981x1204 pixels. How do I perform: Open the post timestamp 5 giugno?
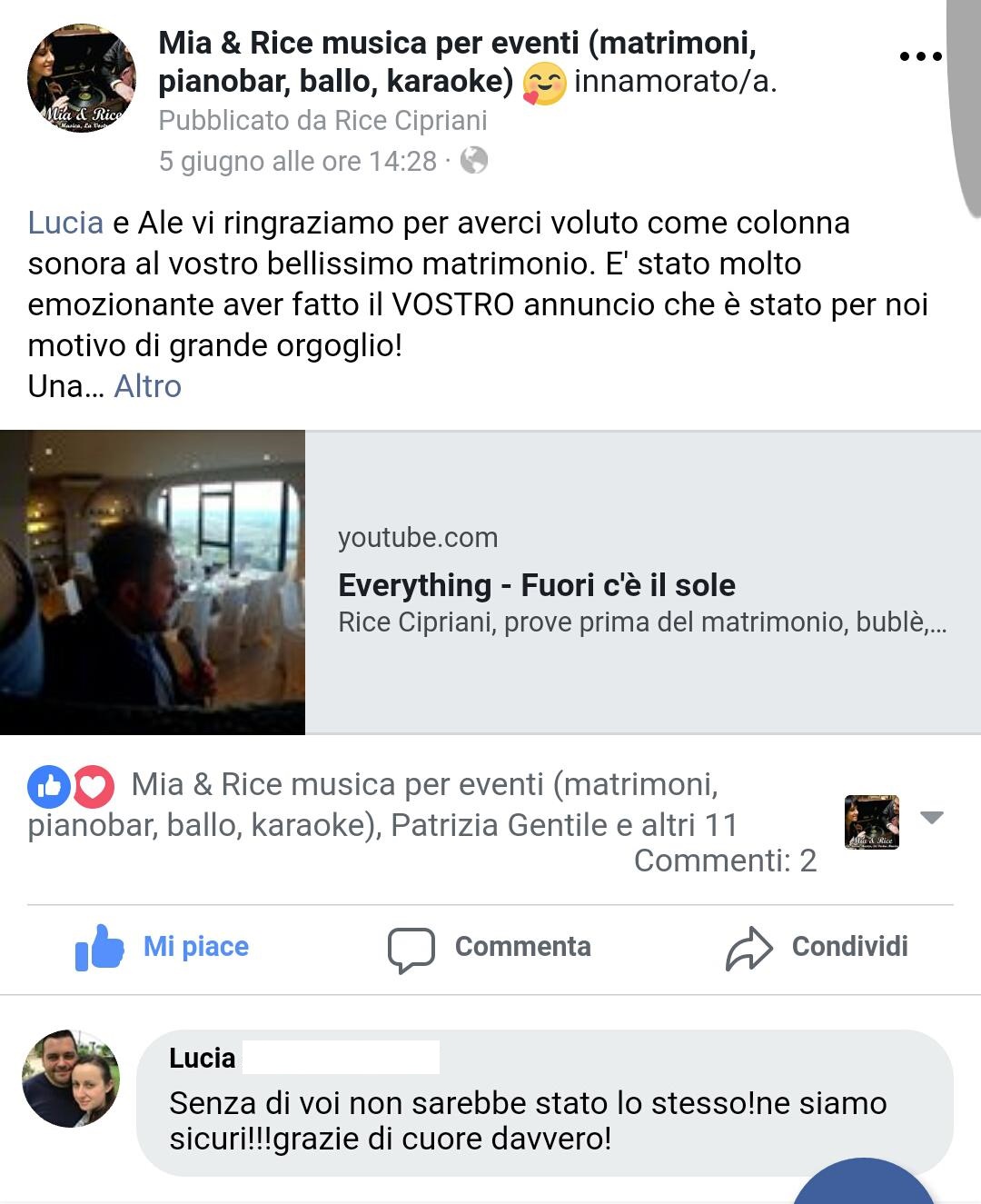298,161
